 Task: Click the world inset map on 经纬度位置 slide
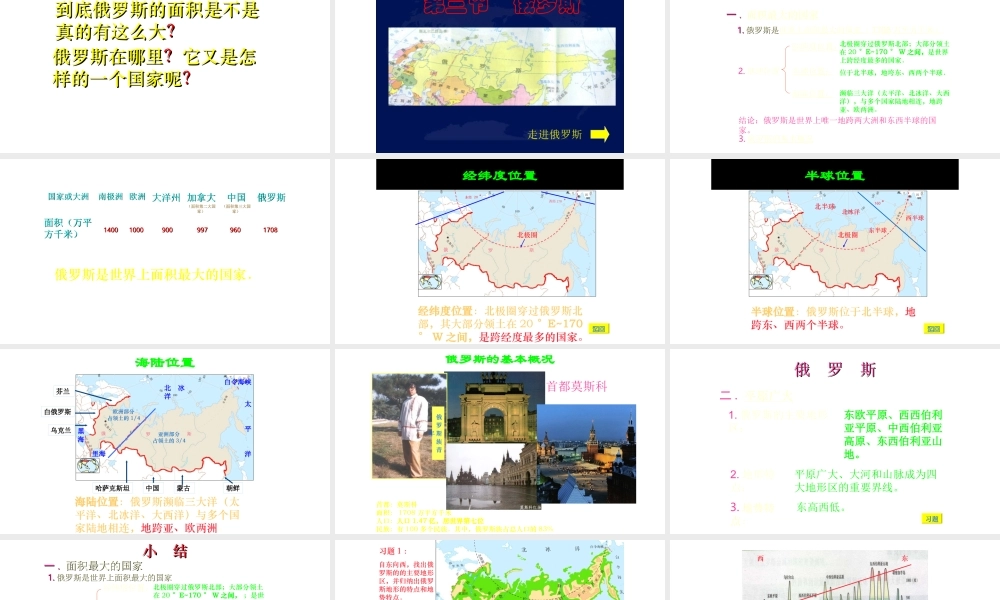click(x=430, y=282)
